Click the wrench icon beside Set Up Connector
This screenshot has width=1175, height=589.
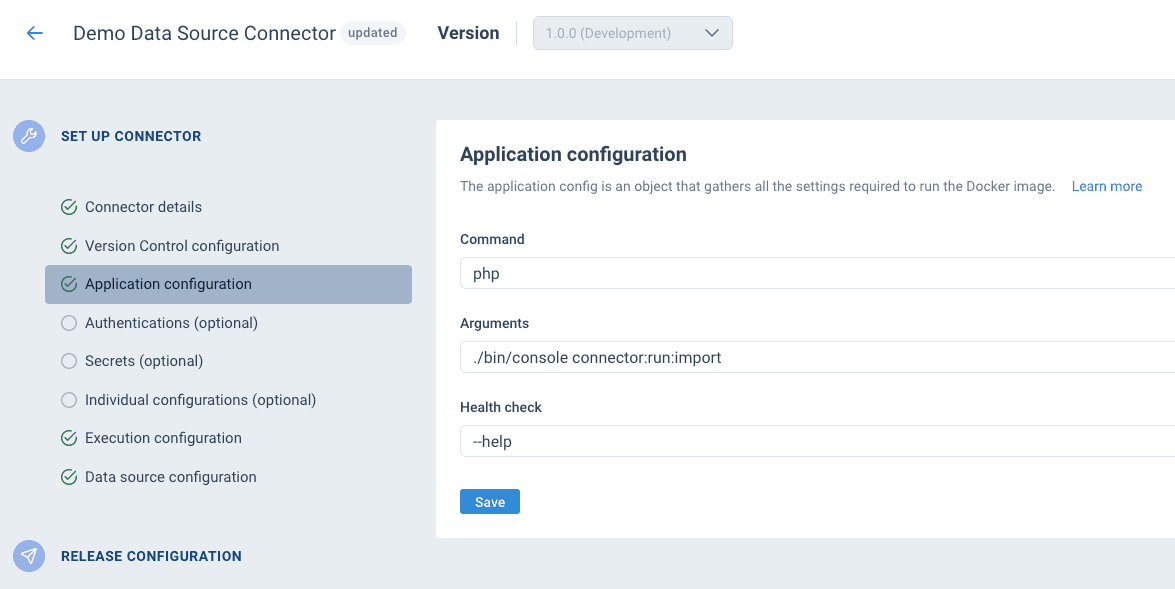pyautogui.click(x=28, y=135)
